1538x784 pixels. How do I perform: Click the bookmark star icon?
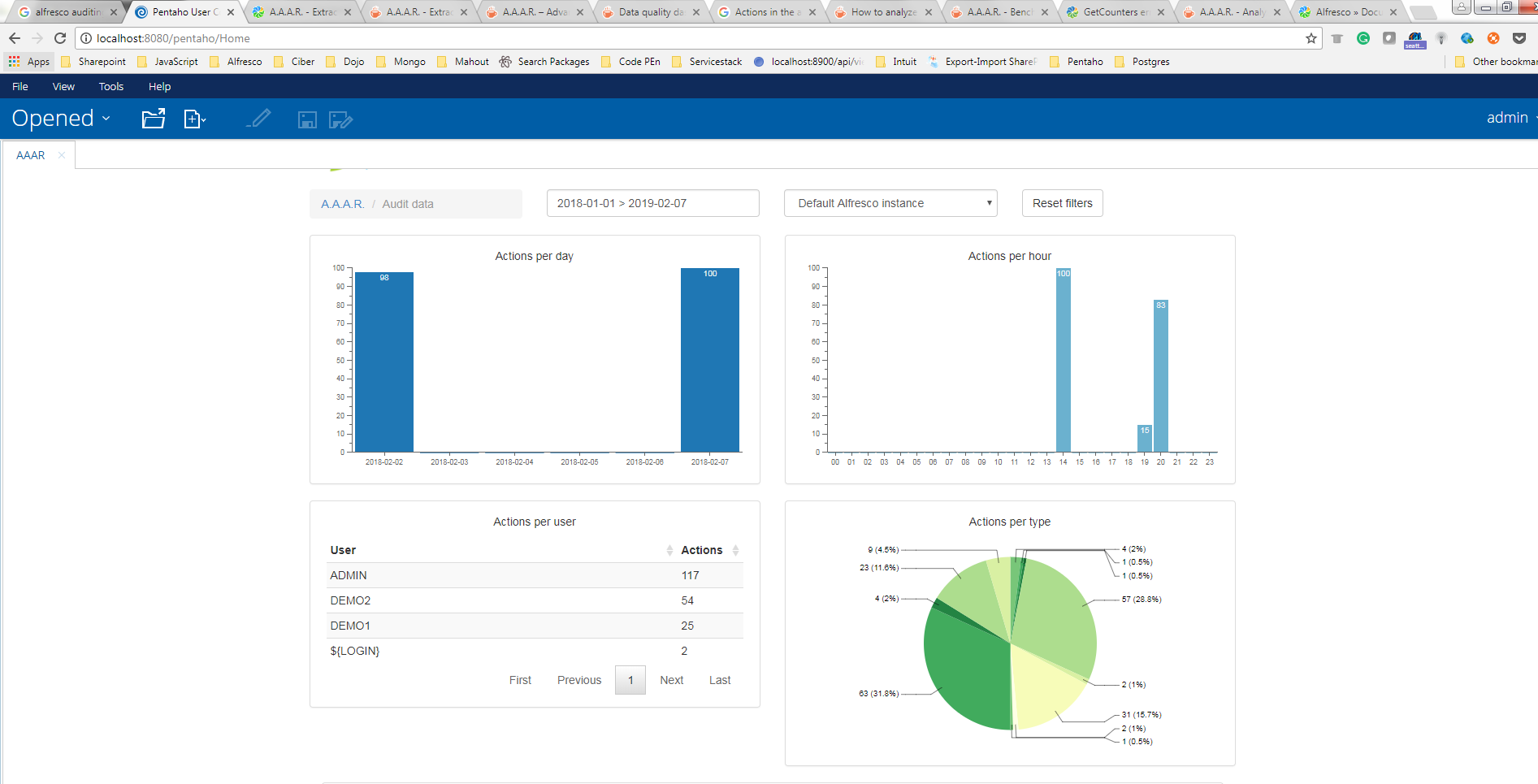pos(1311,38)
